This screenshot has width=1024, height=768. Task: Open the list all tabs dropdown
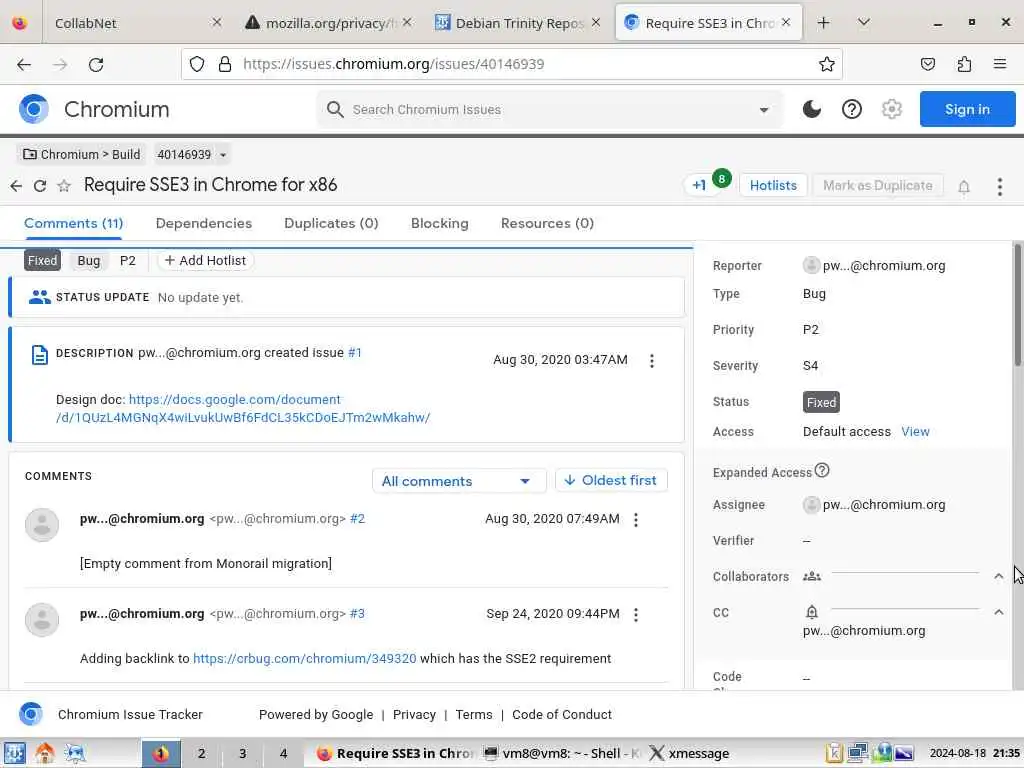(x=863, y=23)
